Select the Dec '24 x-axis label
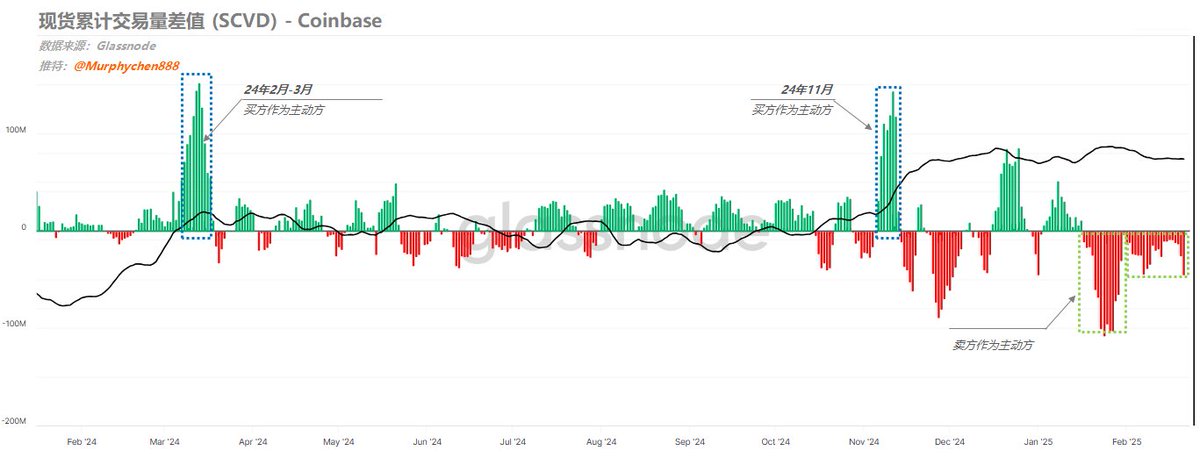The image size is (1200, 458). (x=948, y=441)
